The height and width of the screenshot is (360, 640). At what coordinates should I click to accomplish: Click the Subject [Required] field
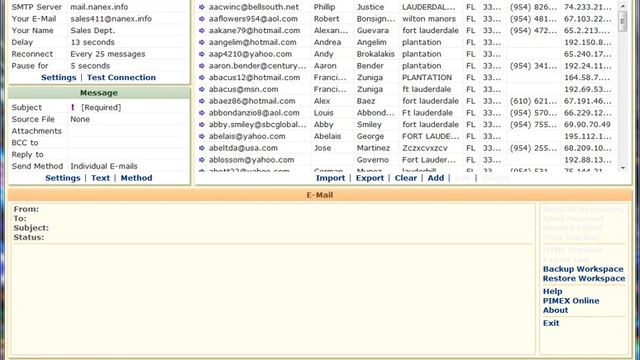pos(101,107)
